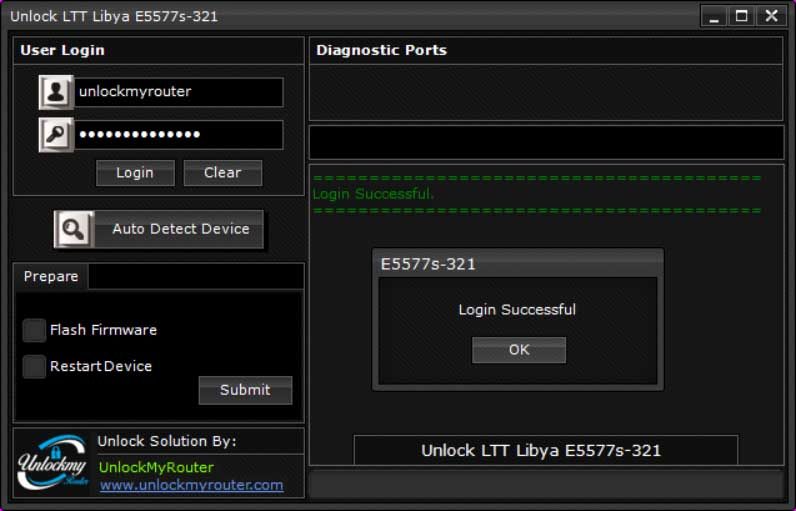Start Auto Detect Device

[x=180, y=229]
